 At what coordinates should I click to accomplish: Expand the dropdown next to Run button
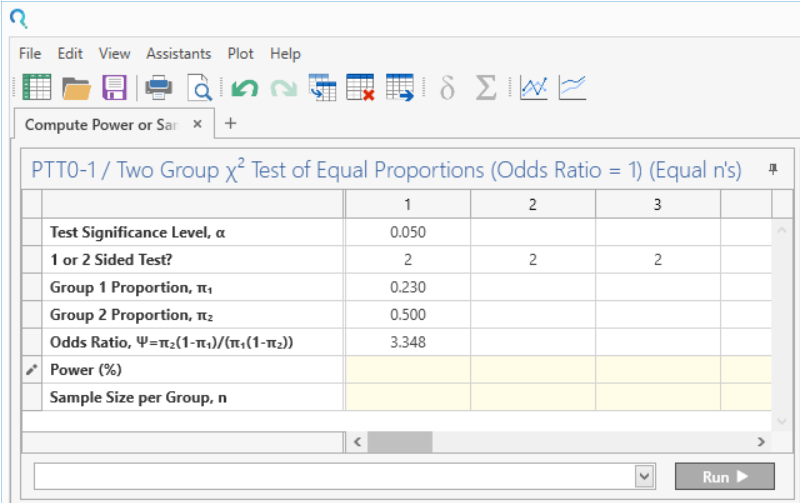click(x=645, y=477)
